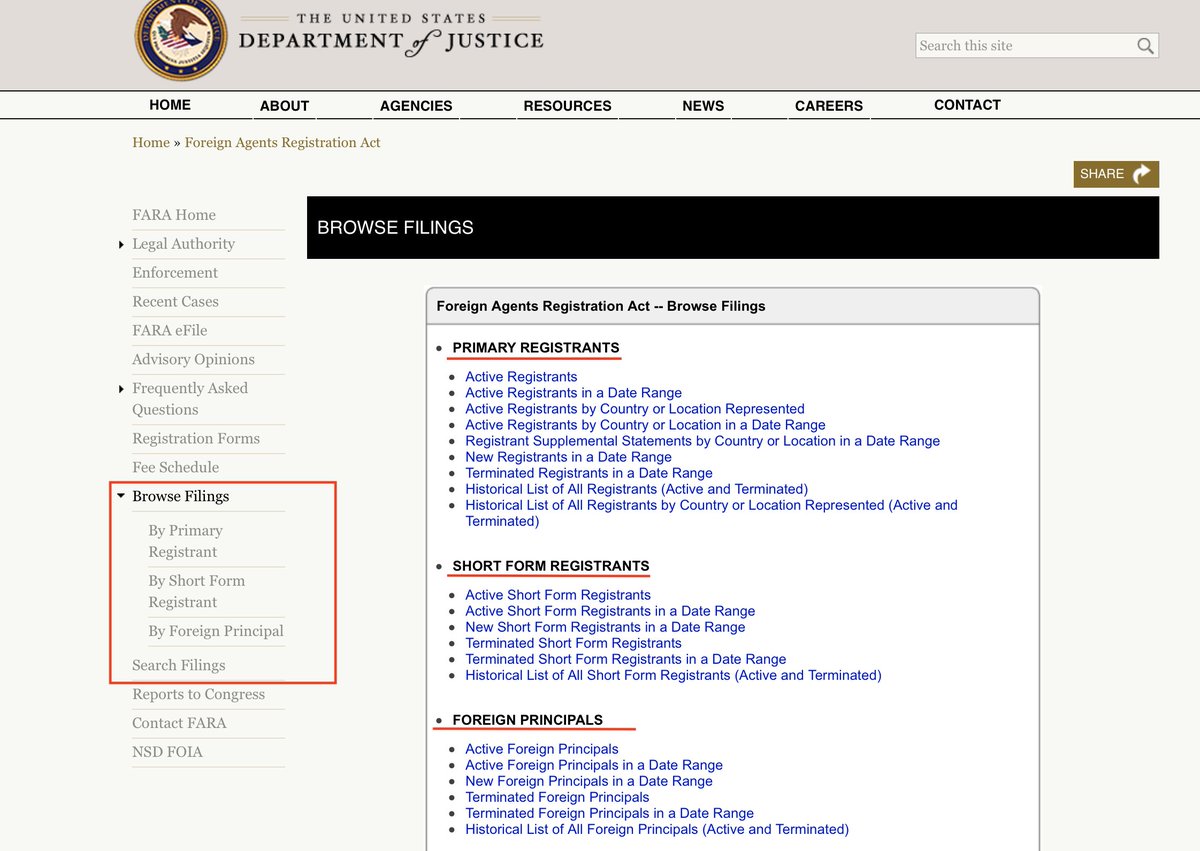The width and height of the screenshot is (1200, 851).
Task: Select By Primary Registrant sub-item
Action: point(185,541)
